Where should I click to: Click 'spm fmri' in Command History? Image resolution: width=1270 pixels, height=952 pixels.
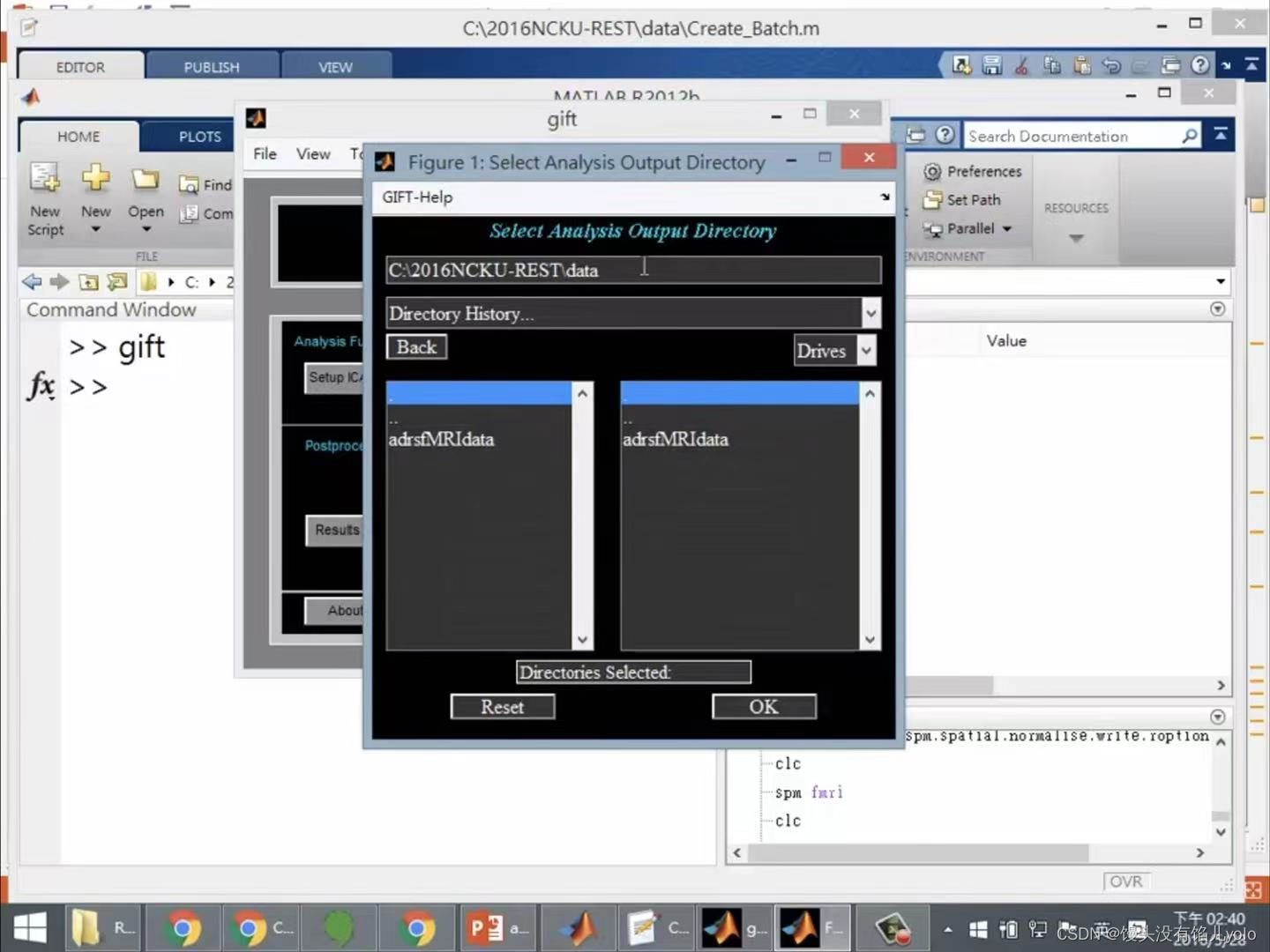809,792
